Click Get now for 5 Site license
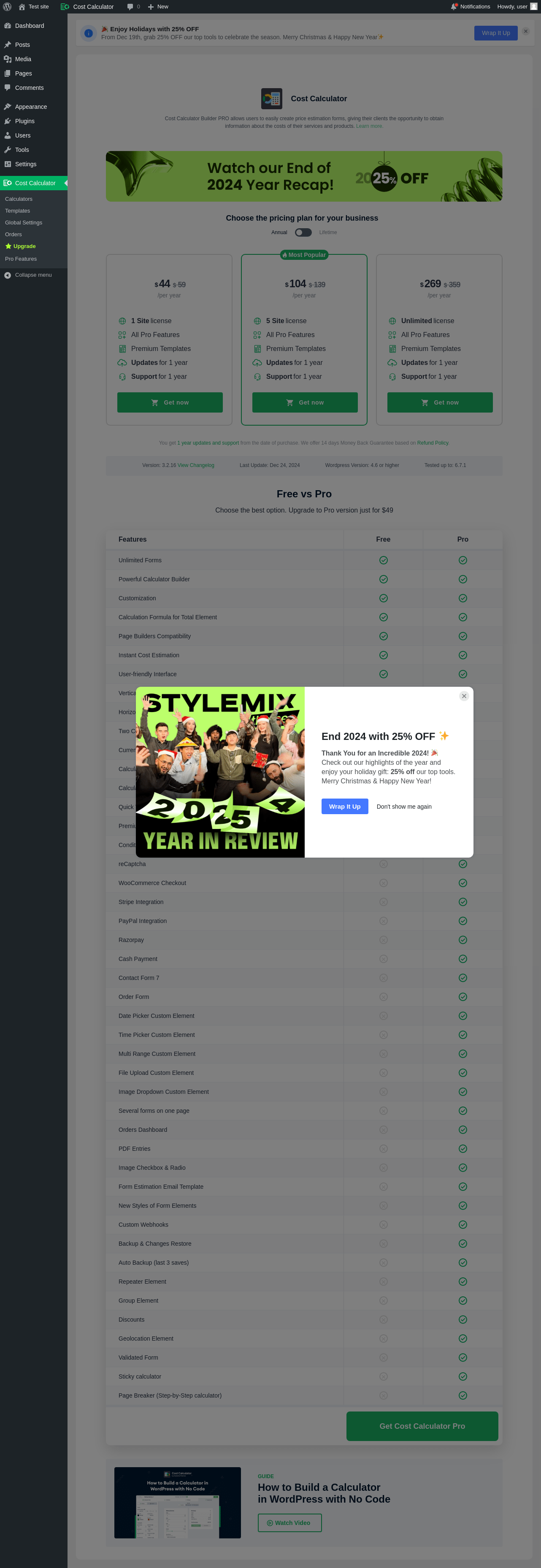Image resolution: width=541 pixels, height=1568 pixels. point(305,402)
